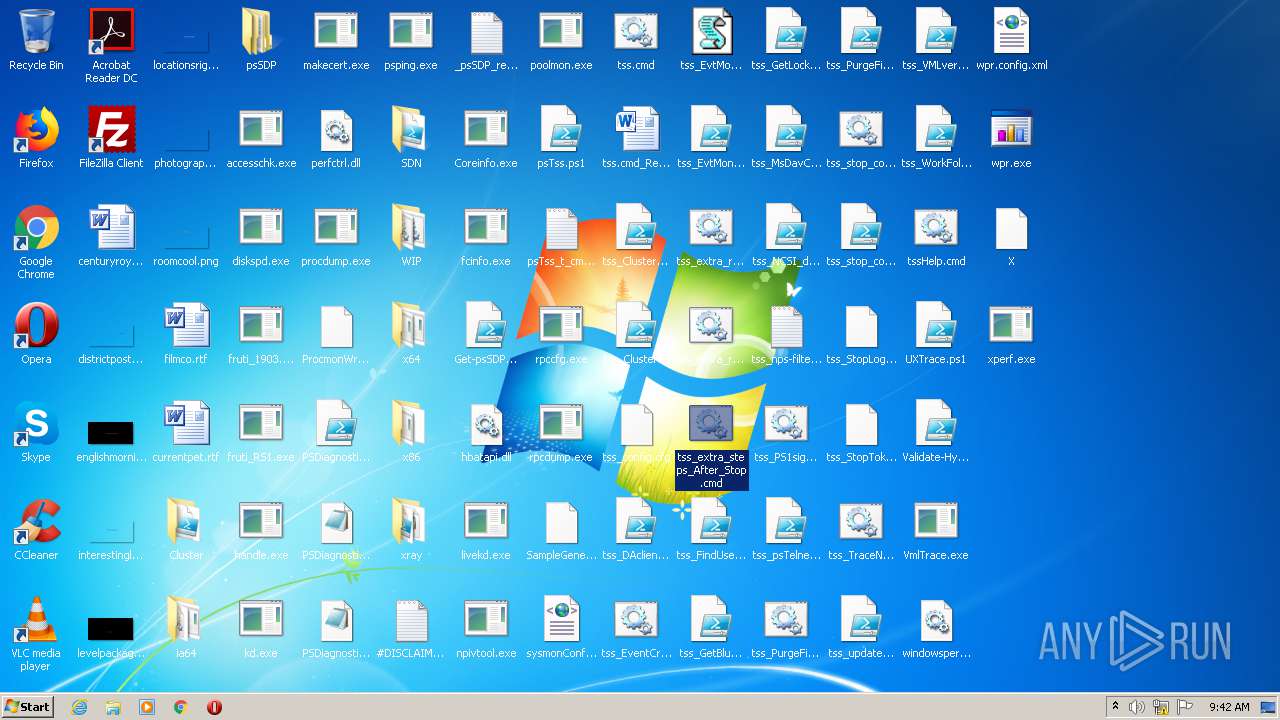
Task: Select the x64 folder
Action: (x=411, y=334)
